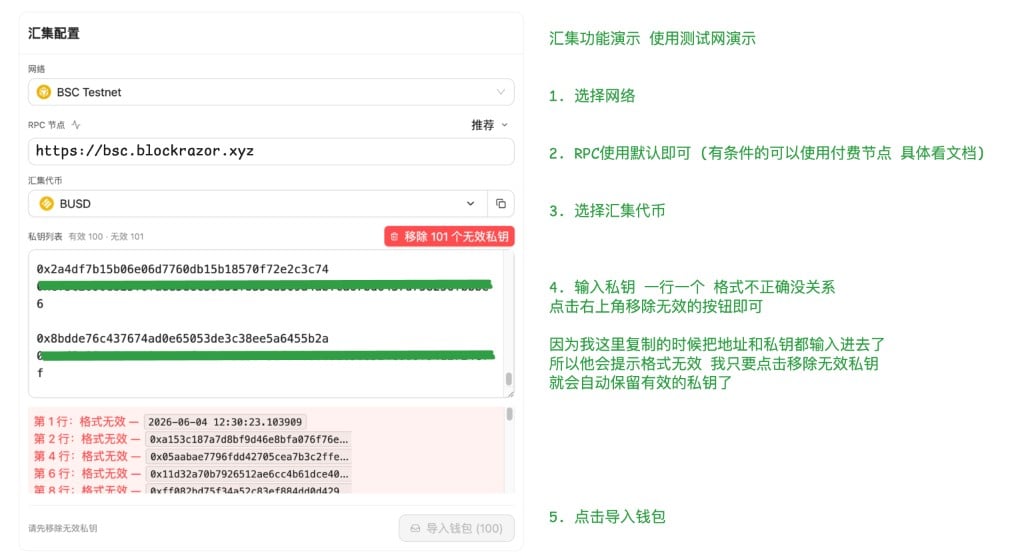
Task: Click the 导入钱包 (100) button
Action: pos(456,528)
